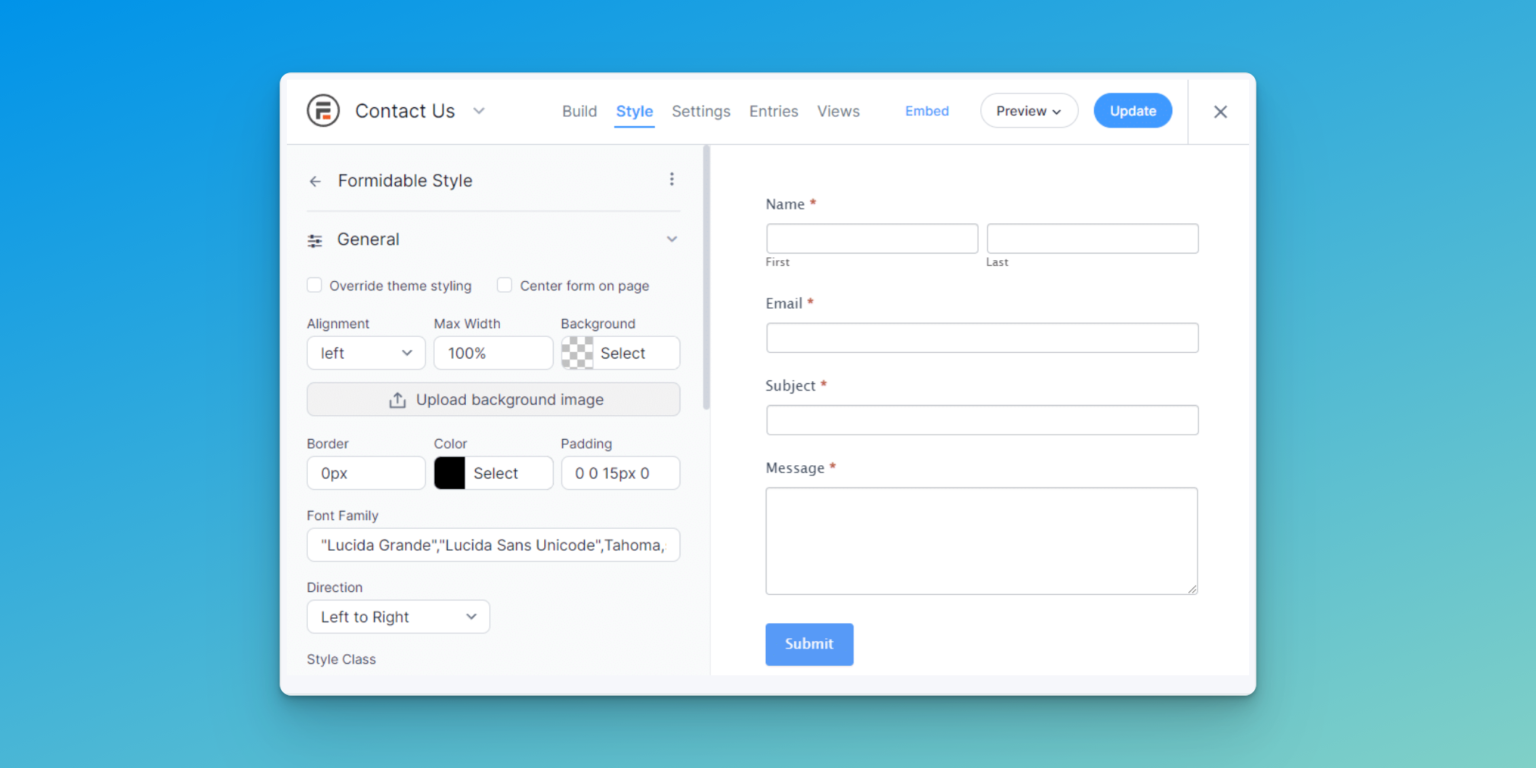Close the form editor with X
Image resolution: width=1536 pixels, height=768 pixels.
pyautogui.click(x=1220, y=112)
